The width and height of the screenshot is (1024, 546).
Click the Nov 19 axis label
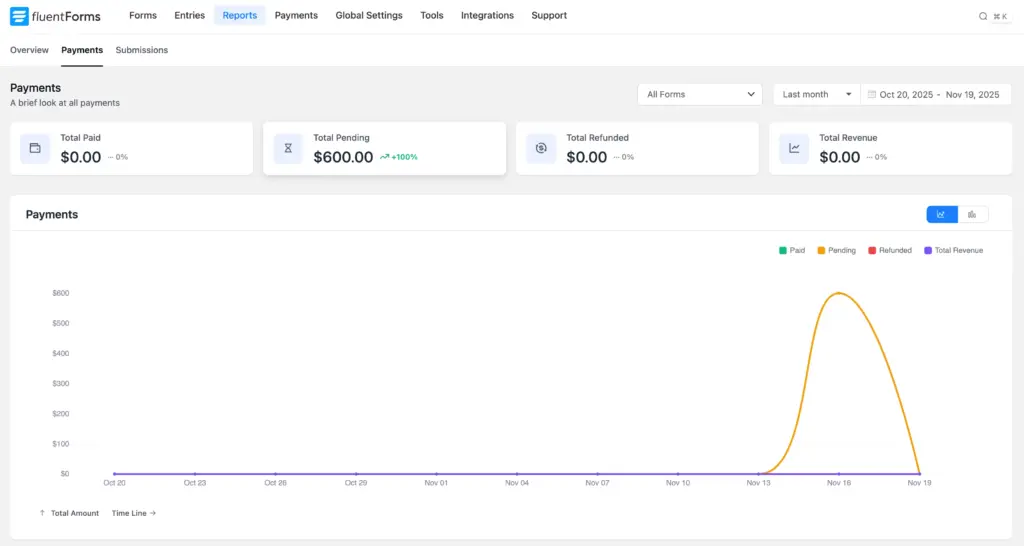[920, 483]
